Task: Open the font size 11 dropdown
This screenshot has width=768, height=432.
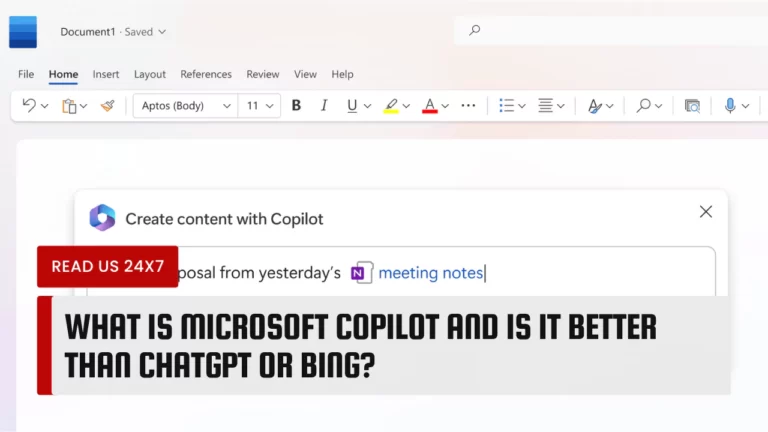Action: pyautogui.click(x=259, y=106)
